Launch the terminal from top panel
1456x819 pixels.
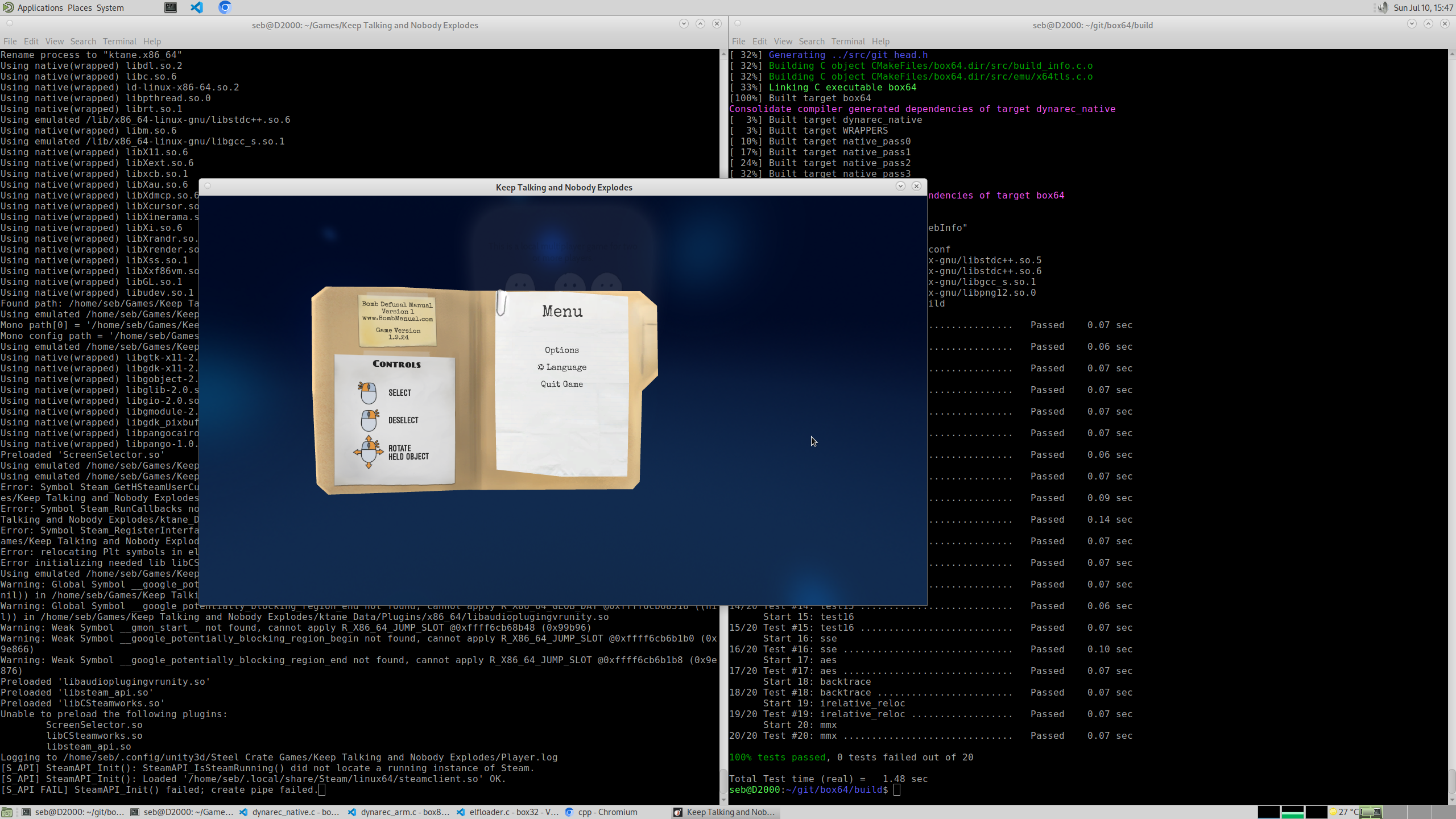click(x=171, y=7)
